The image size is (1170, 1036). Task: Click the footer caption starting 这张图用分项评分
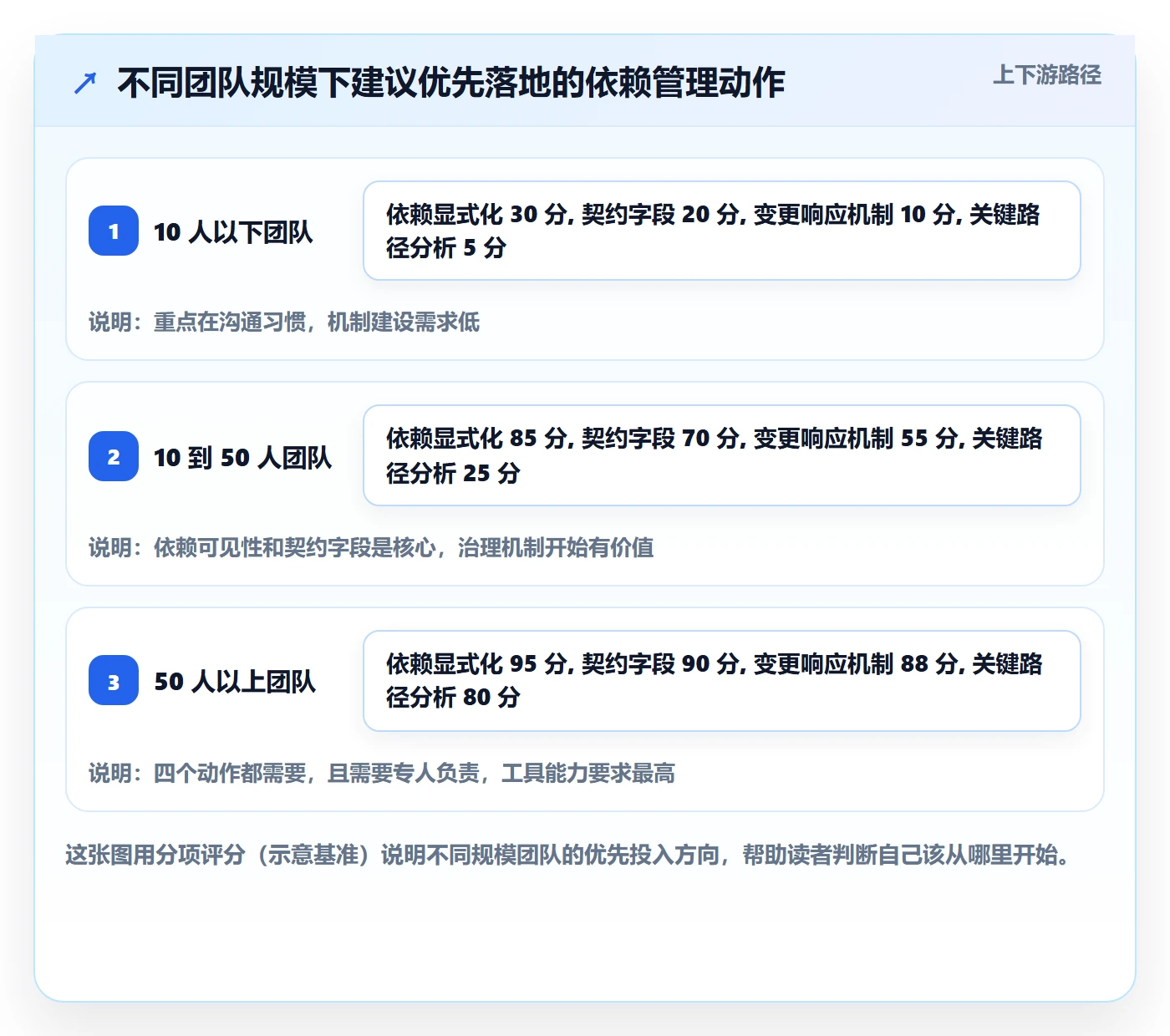(568, 855)
